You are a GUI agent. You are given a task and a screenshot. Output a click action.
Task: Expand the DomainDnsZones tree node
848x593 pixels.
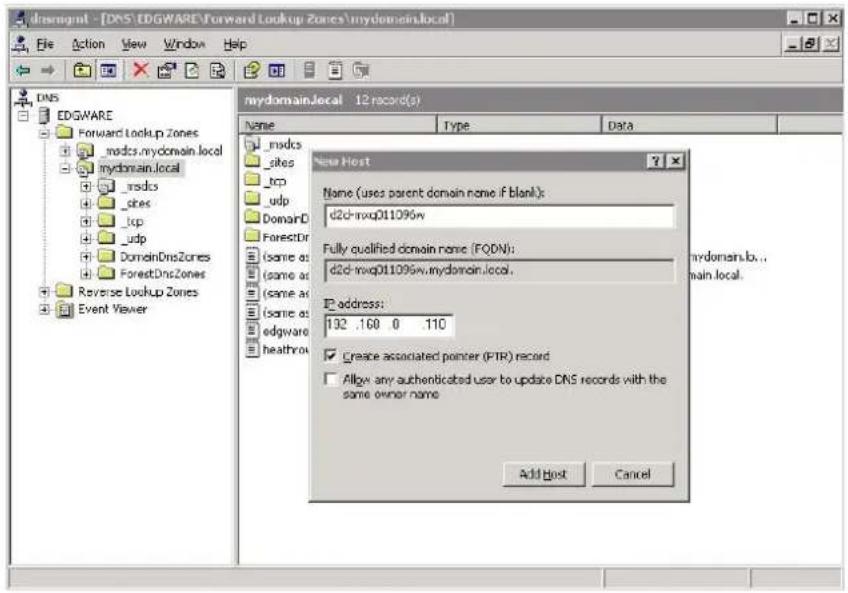click(85, 256)
